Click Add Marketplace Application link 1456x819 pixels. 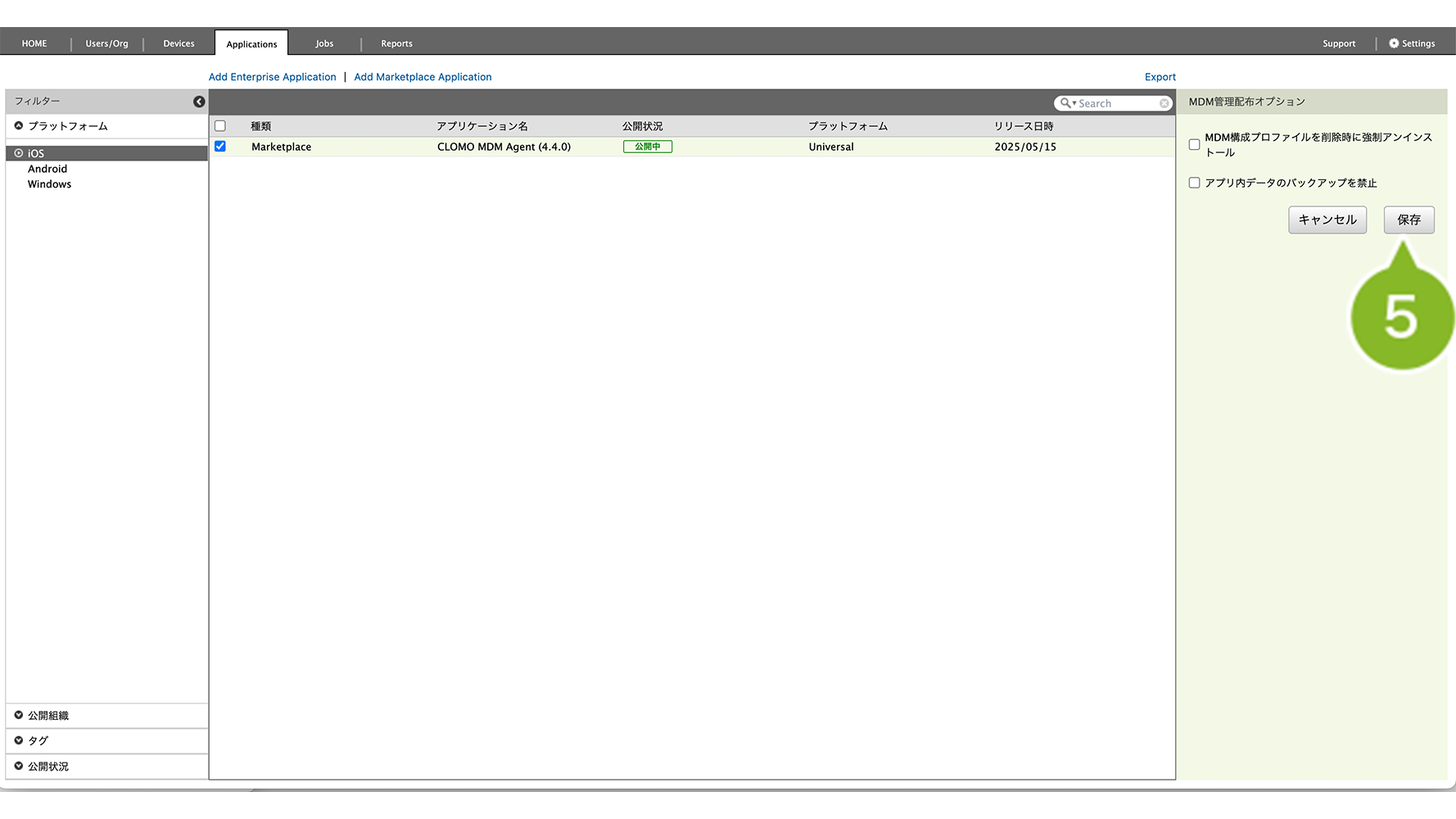tap(423, 77)
